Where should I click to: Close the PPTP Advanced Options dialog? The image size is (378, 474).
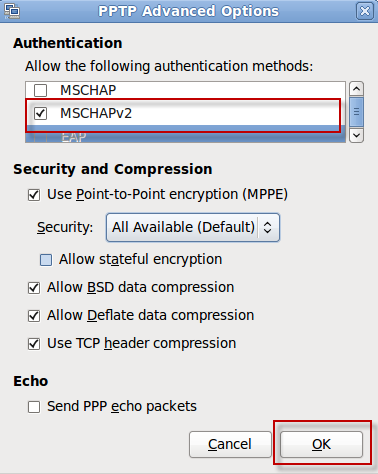coord(365,11)
